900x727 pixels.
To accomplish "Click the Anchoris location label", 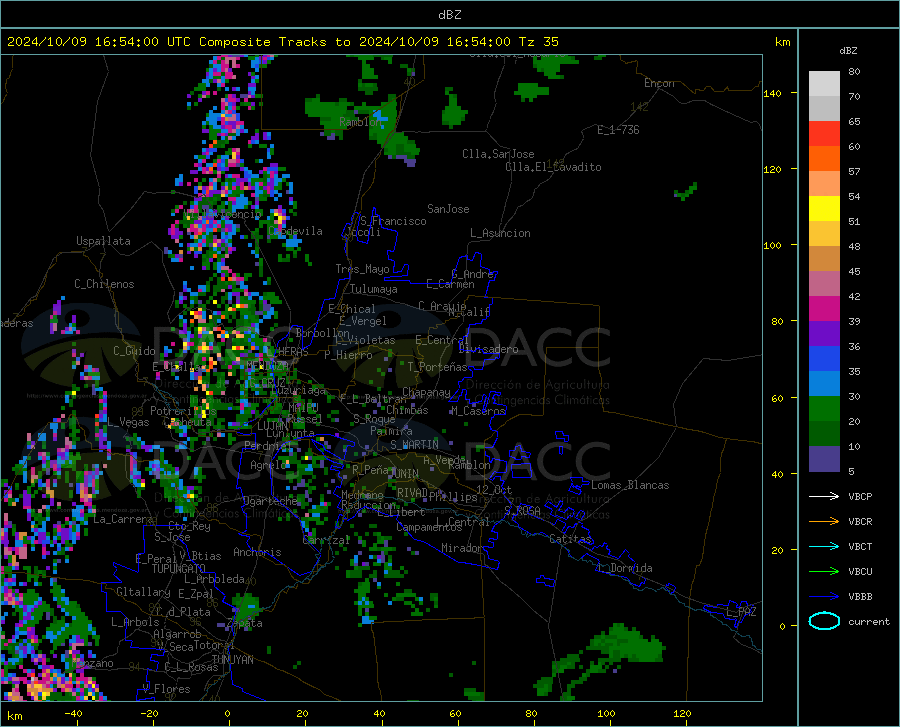I will [257, 552].
